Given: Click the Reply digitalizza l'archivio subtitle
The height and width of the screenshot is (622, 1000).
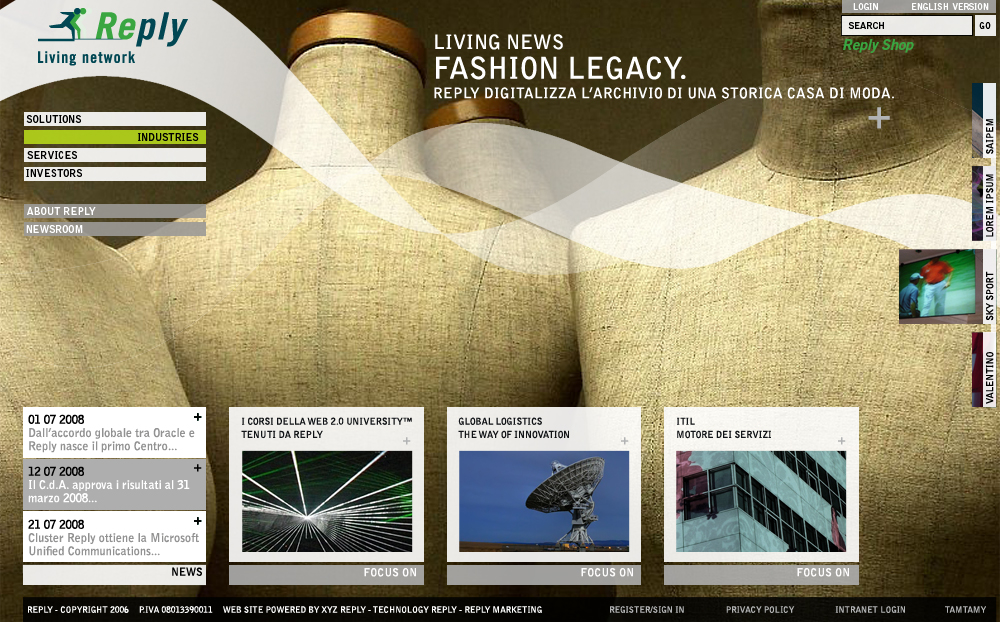Looking at the screenshot, I should click(664, 93).
